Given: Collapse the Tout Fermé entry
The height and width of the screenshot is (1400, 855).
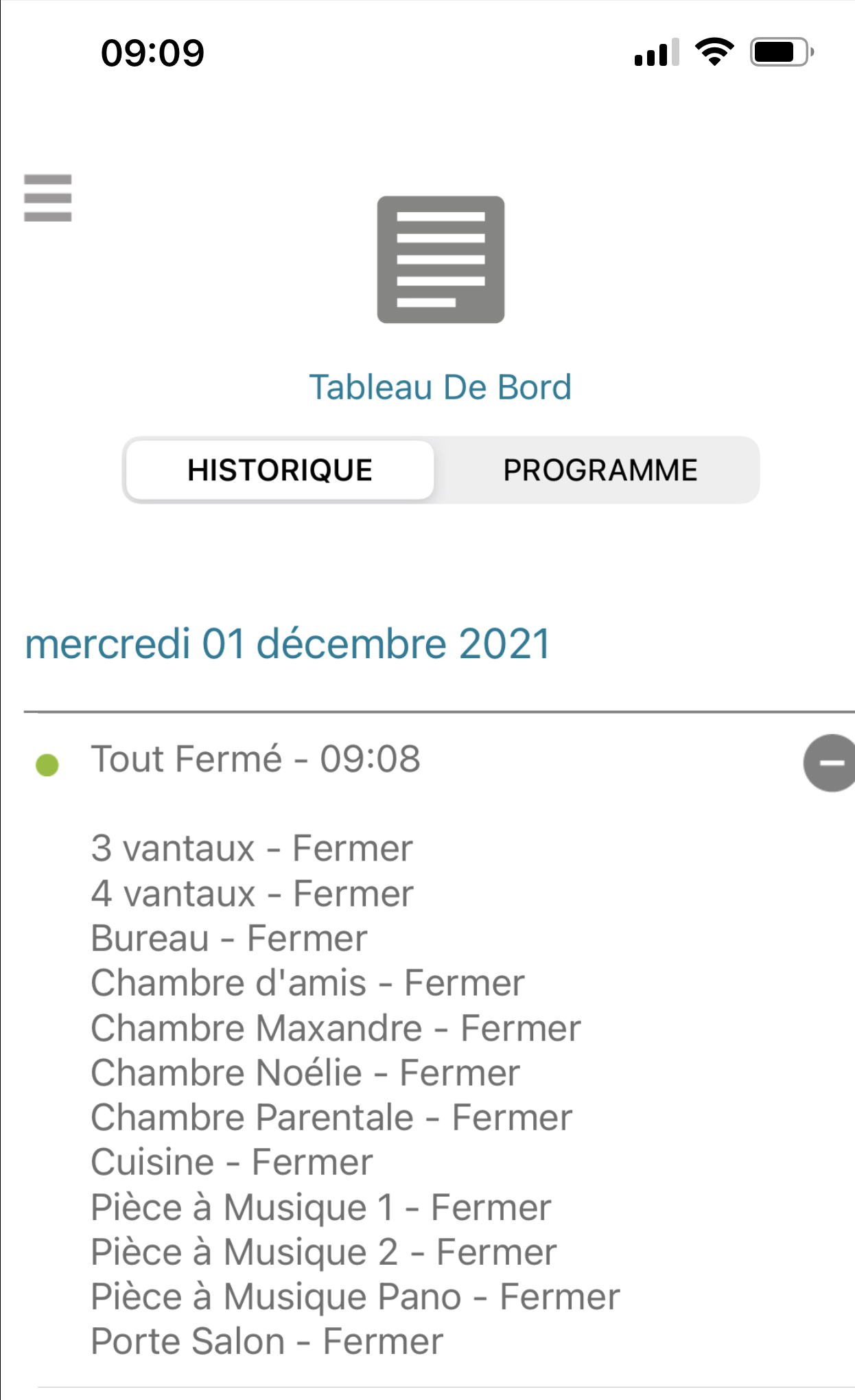Looking at the screenshot, I should point(830,762).
